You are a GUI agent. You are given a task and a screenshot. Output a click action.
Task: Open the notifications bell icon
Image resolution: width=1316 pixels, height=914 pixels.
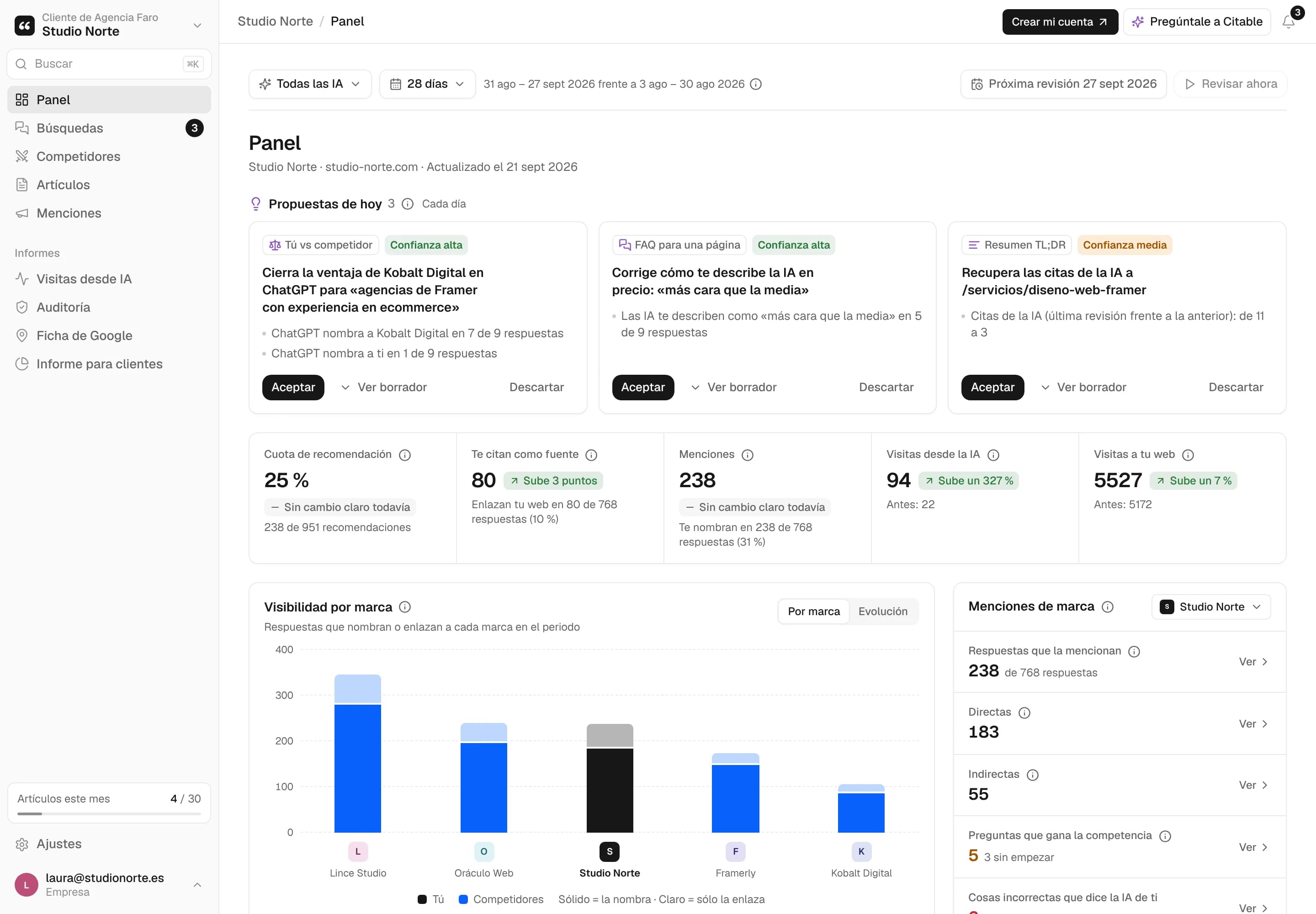click(1289, 22)
